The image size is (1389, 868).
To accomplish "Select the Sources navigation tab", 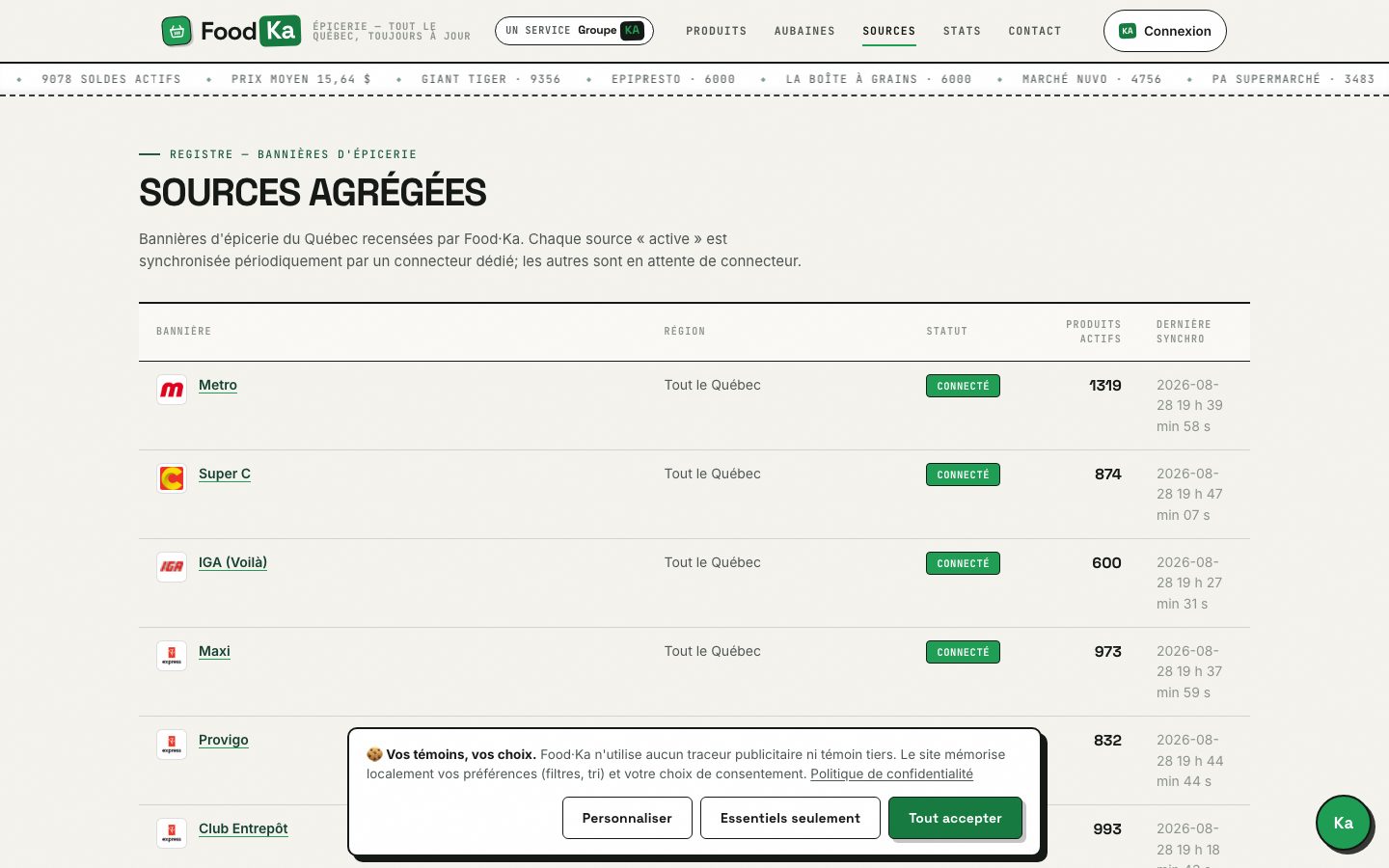I will [x=889, y=31].
